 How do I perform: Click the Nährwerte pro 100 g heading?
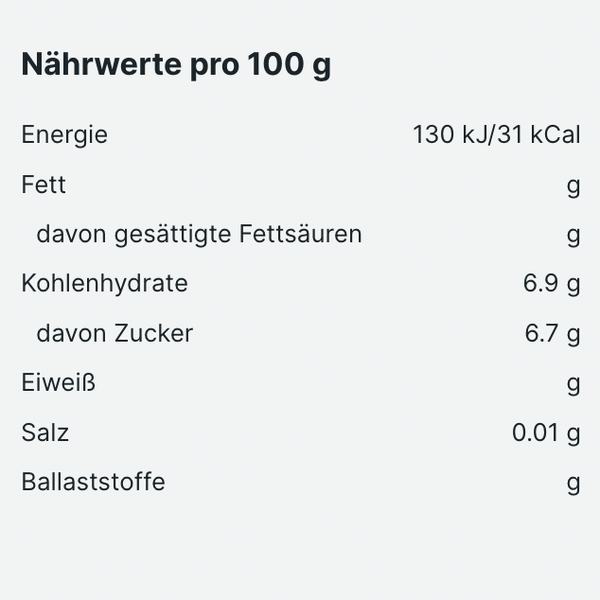coord(176,65)
